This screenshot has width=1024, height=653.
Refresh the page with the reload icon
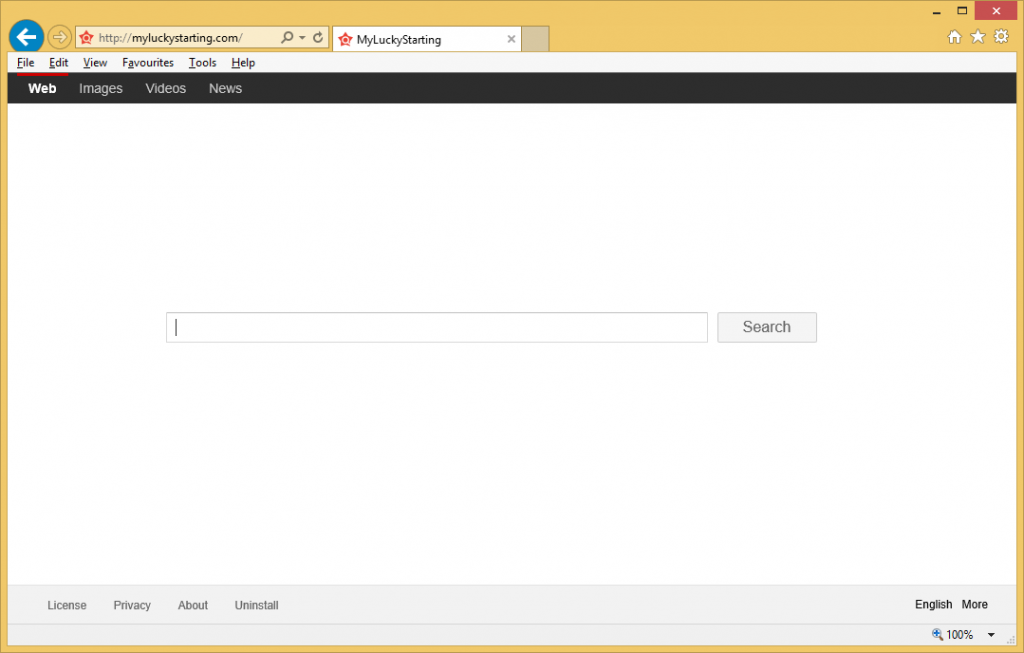coord(318,38)
